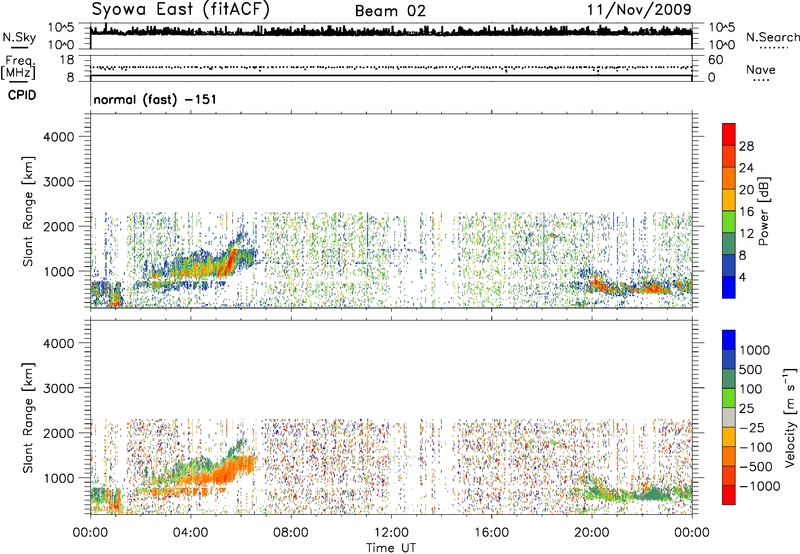Viewport: 800px width, 554px height.
Task: Click the Power [dB] colorbar label
Action: (x=763, y=211)
